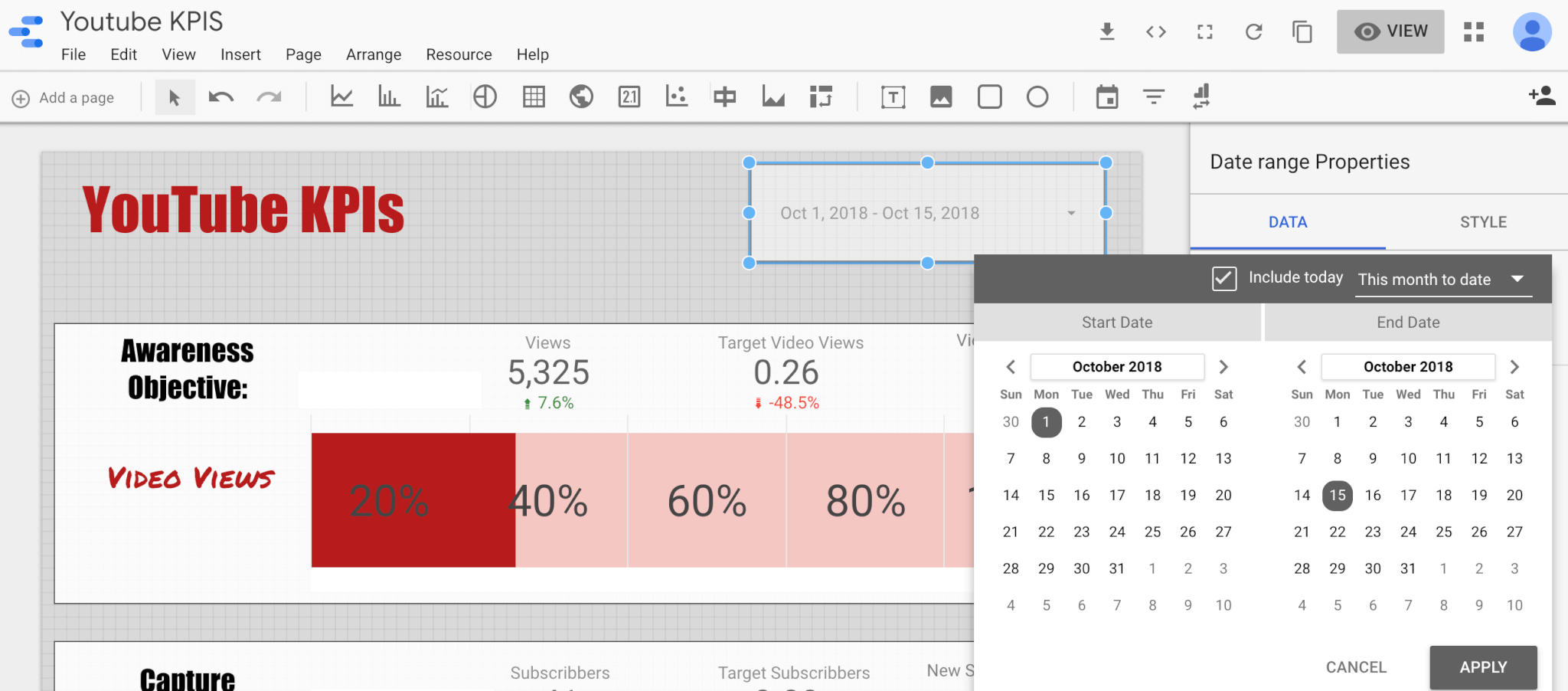This screenshot has height=691, width=1568.
Task: Open the Resource menu
Action: (459, 54)
